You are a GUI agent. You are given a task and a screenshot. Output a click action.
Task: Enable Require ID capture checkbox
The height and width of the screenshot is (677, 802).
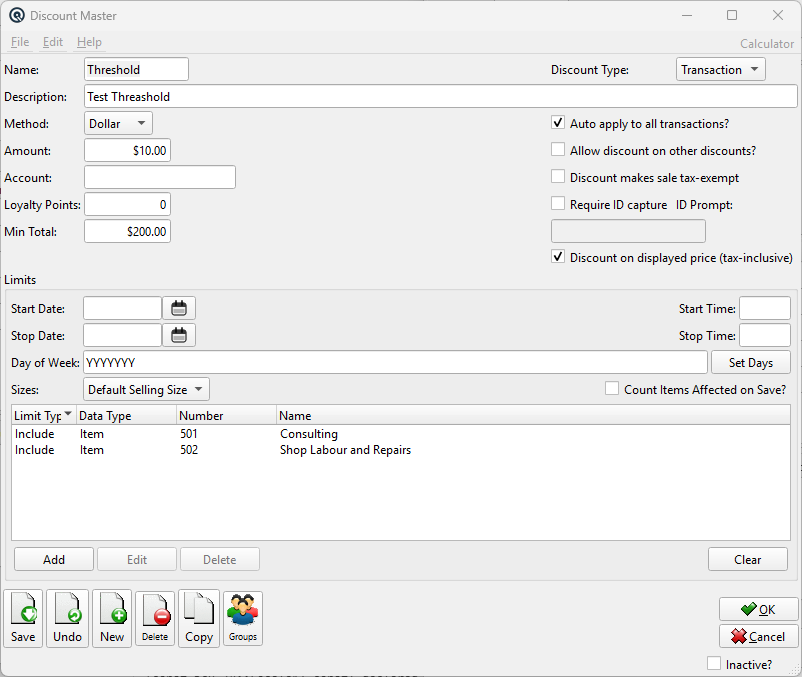click(558, 204)
